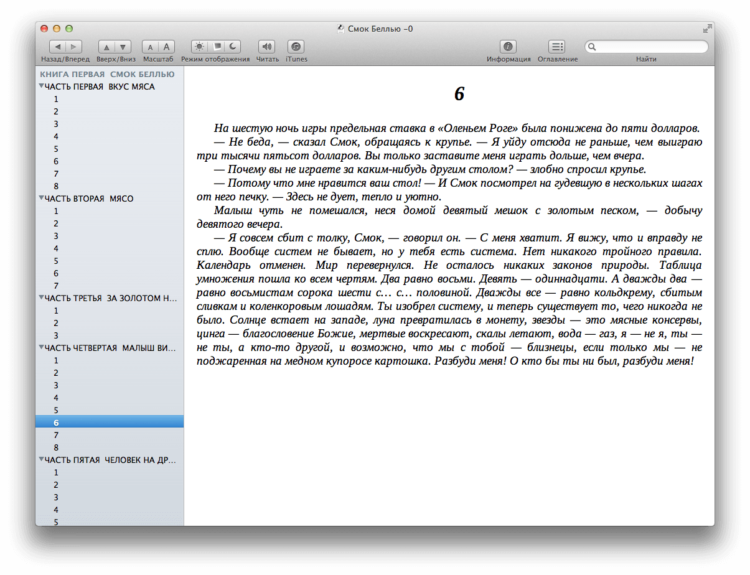The width and height of the screenshot is (750, 575).
Task: Go forward with the right arrow button
Action: [74, 46]
